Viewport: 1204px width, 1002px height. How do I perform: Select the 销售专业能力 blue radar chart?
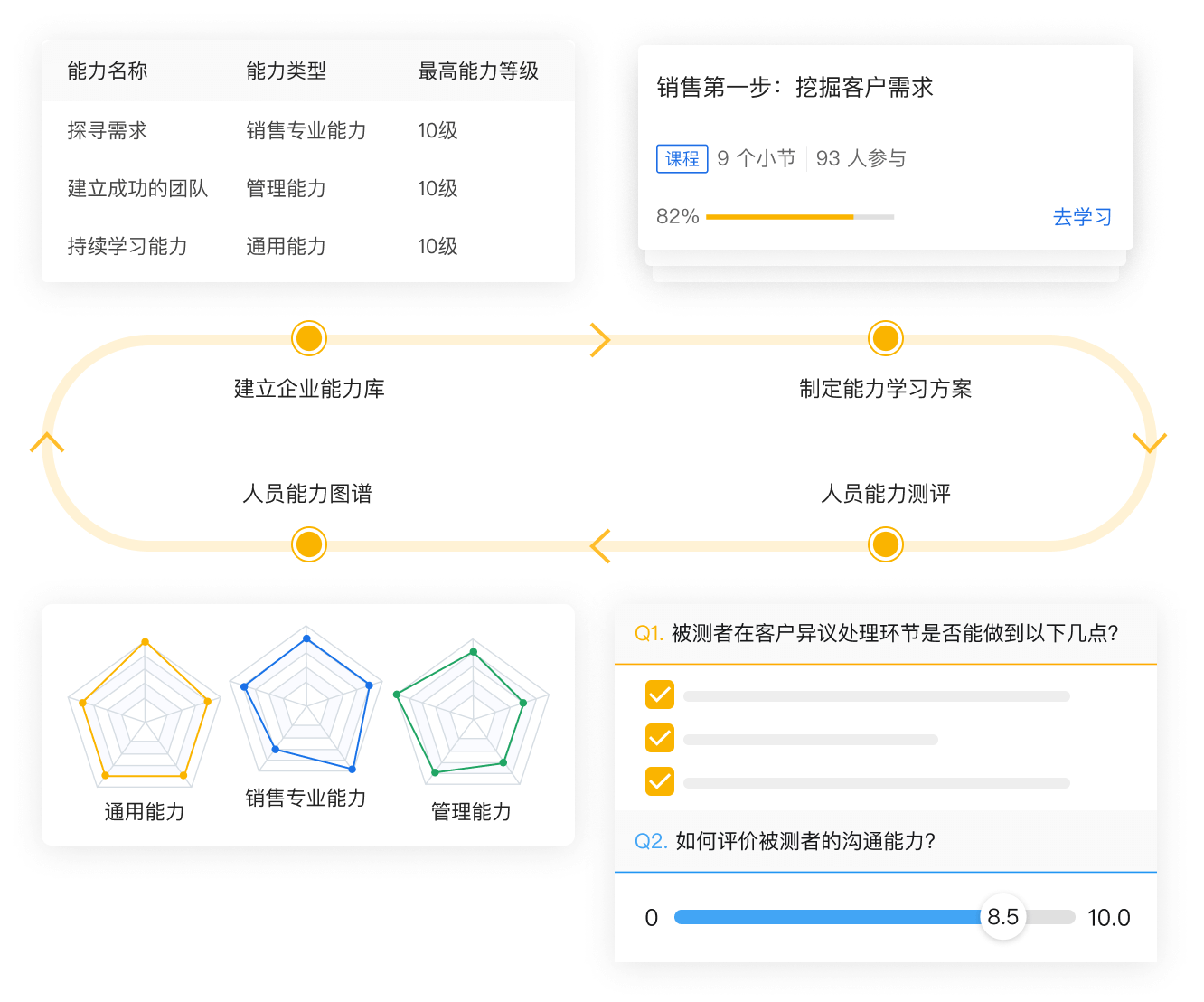point(306,703)
